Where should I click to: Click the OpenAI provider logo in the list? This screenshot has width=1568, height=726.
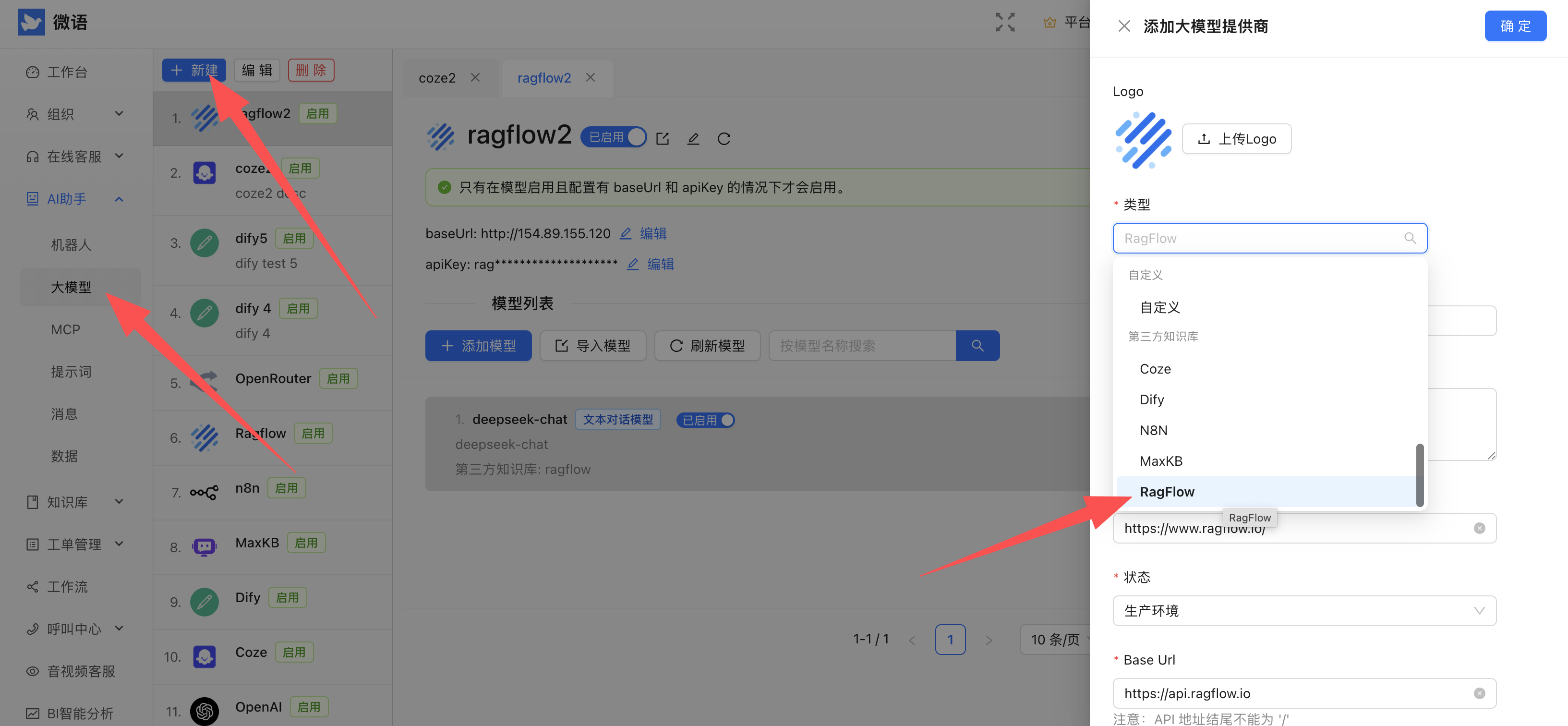(205, 711)
